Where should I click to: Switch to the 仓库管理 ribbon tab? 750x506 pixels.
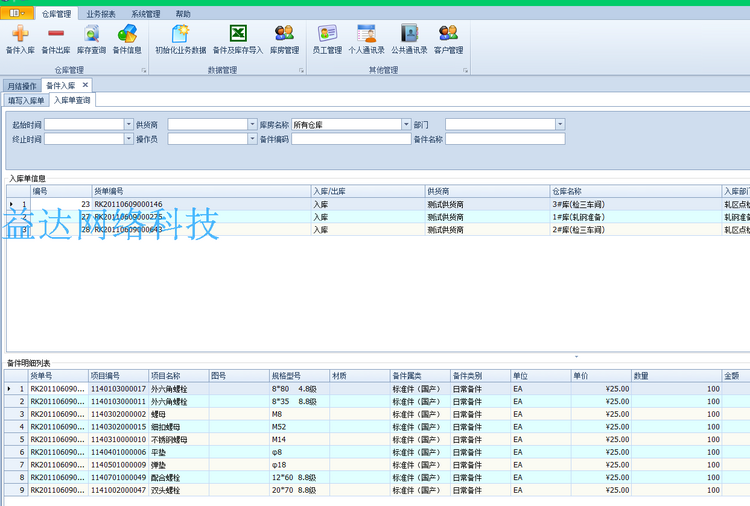(x=56, y=14)
